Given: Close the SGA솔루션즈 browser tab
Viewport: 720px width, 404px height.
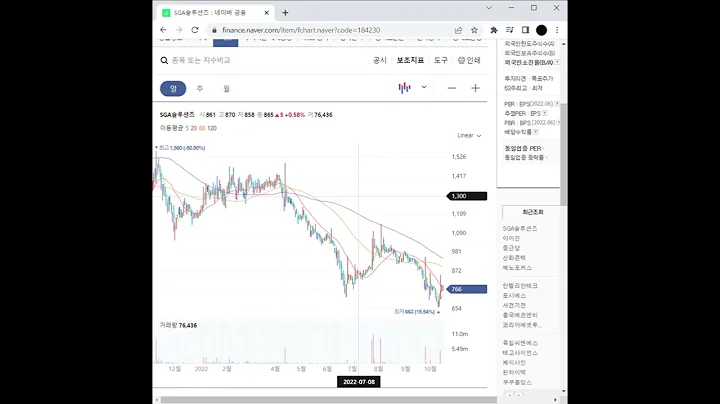Looking at the screenshot, I should tap(266, 13).
